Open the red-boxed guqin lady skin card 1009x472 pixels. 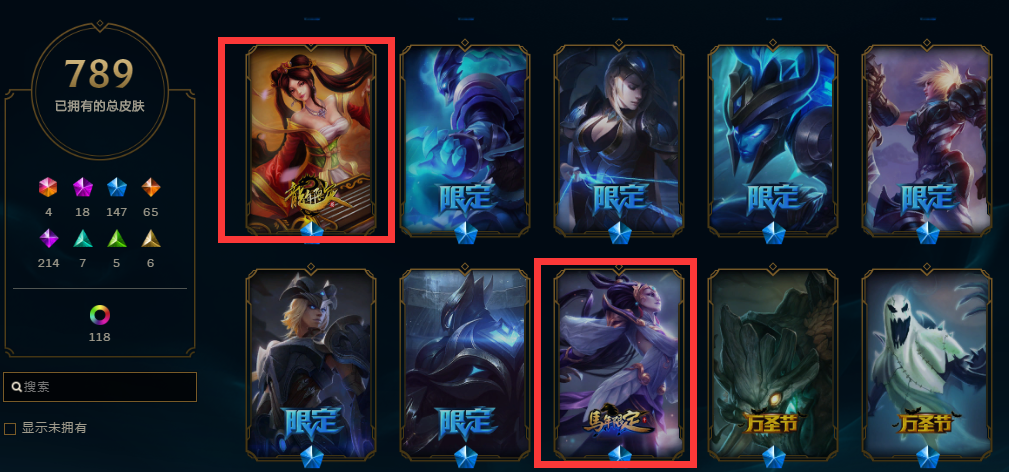[311, 139]
